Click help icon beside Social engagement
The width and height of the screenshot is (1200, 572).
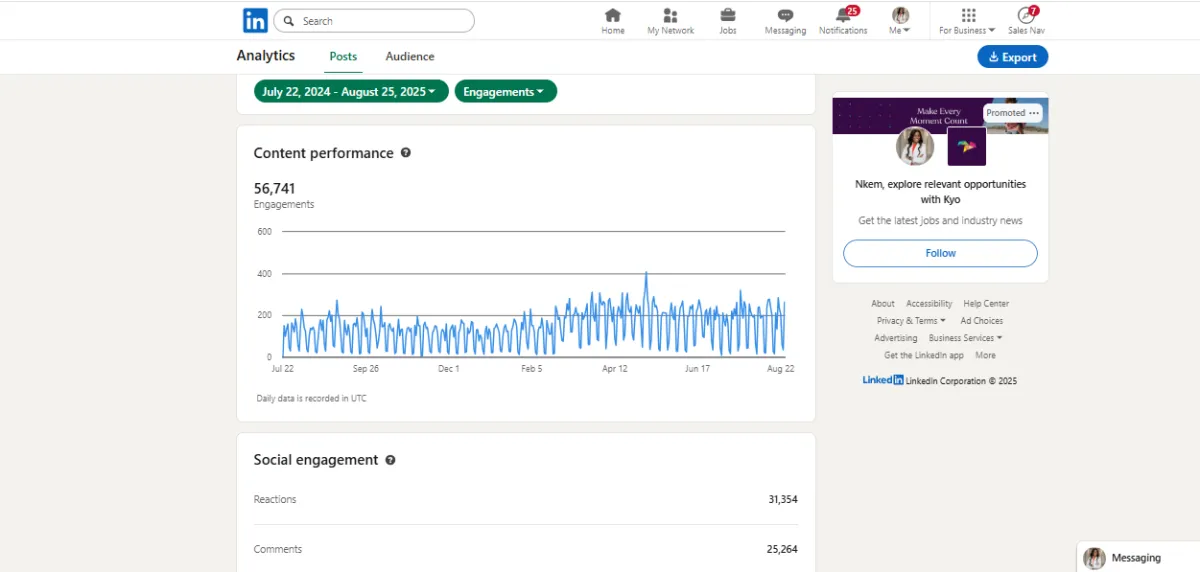pyautogui.click(x=390, y=460)
